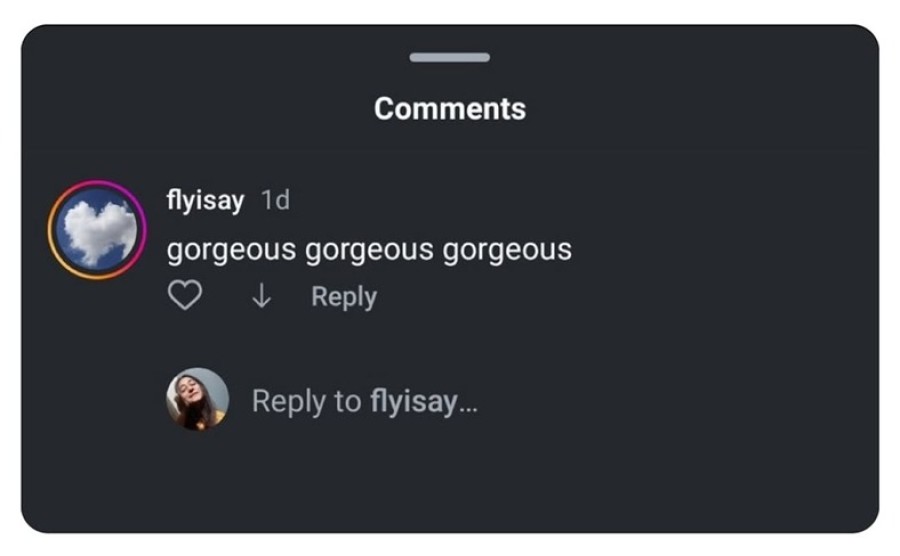Select the cloud-shaped heart avatar thumbnail
The width and height of the screenshot is (900, 556).
coord(96,230)
